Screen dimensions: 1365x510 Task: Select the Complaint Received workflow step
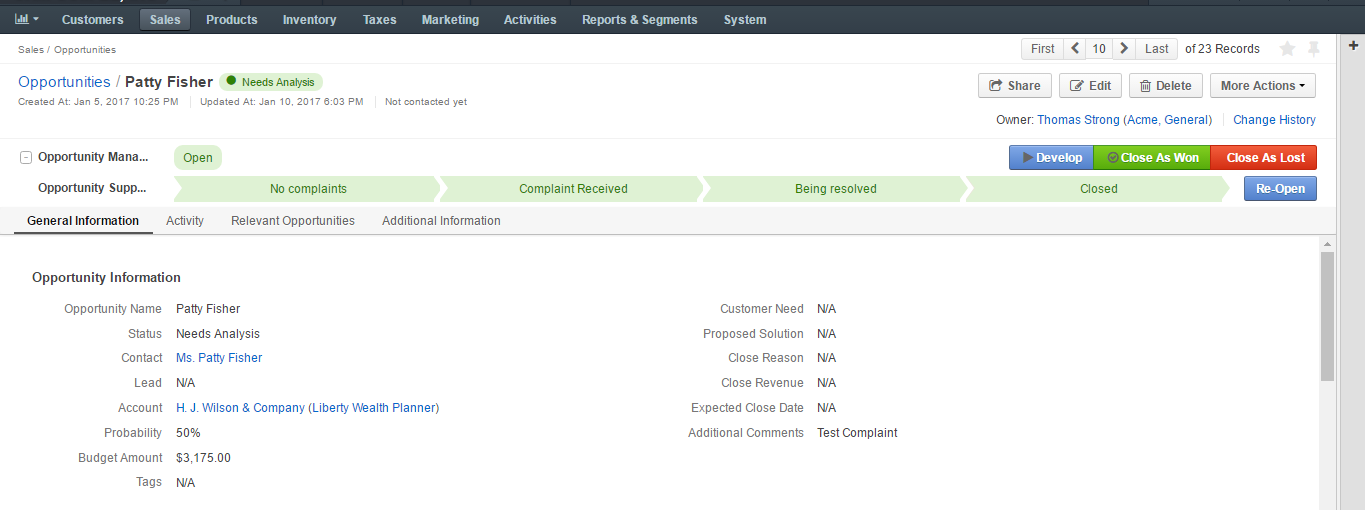pyautogui.click(x=573, y=188)
